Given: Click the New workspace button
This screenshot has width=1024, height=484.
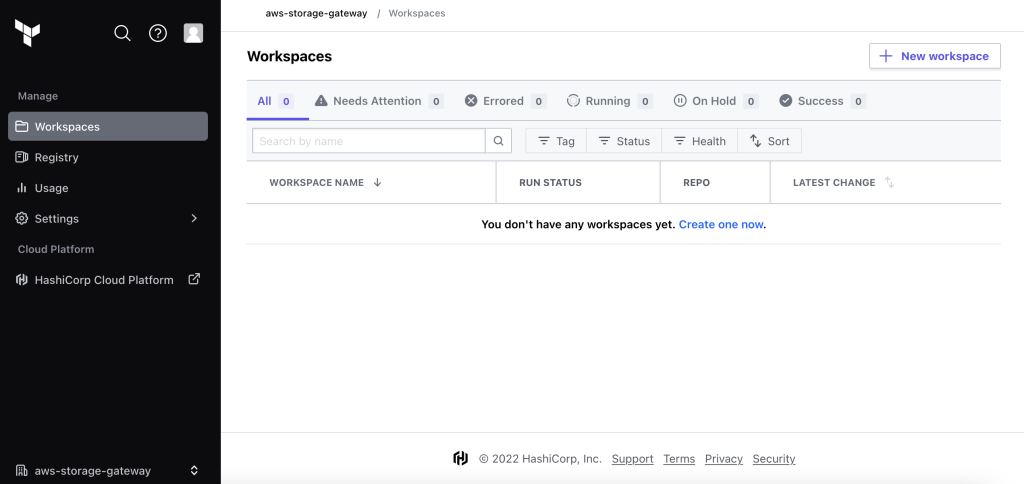Looking at the screenshot, I should click(935, 56).
